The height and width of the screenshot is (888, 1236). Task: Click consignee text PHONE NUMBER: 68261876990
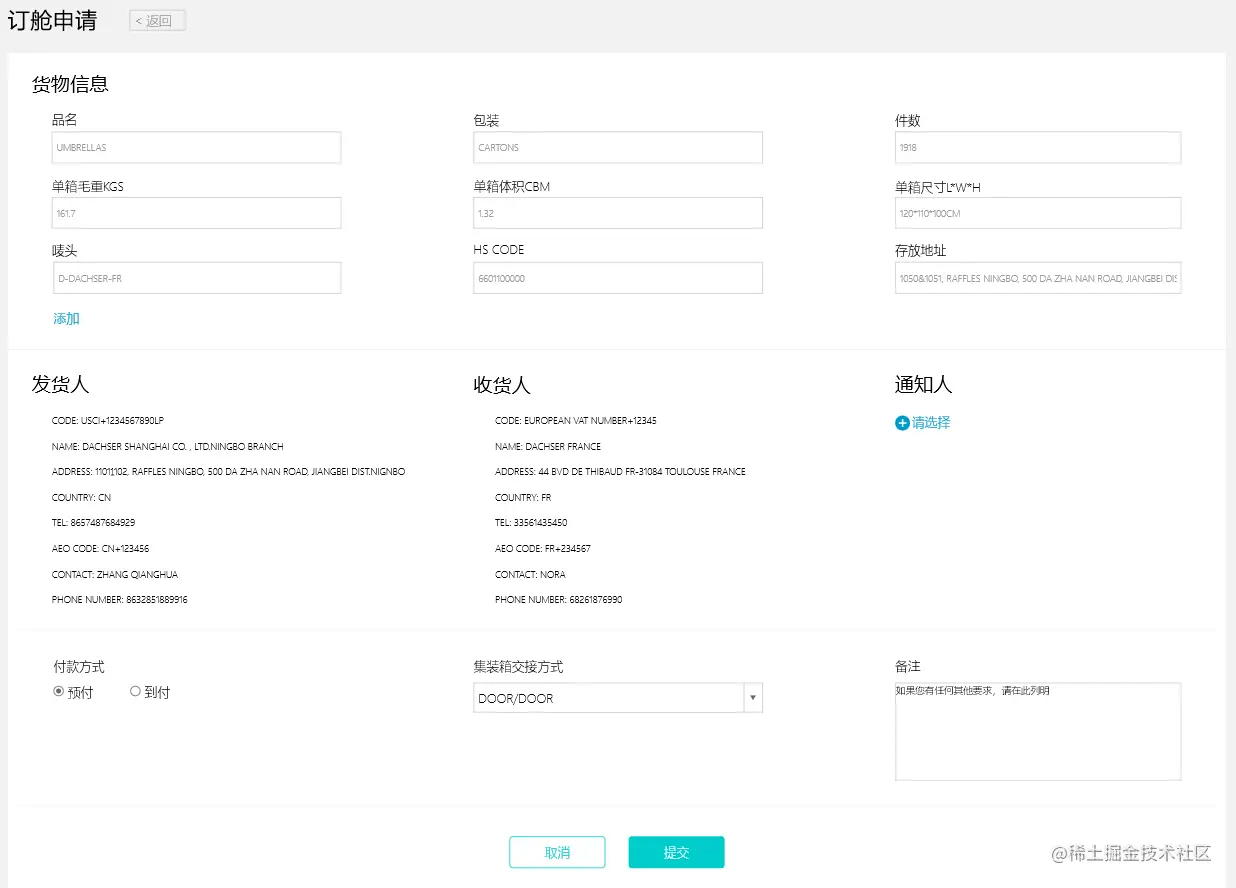coord(559,600)
